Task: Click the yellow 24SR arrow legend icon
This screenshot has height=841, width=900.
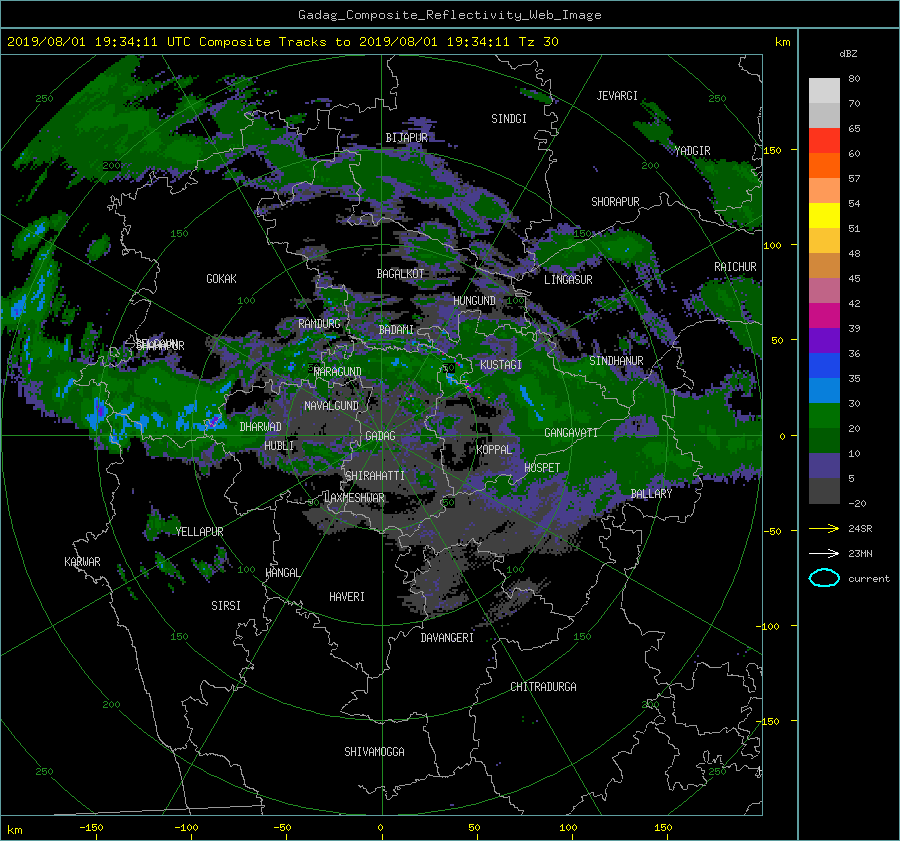Action: tap(824, 528)
